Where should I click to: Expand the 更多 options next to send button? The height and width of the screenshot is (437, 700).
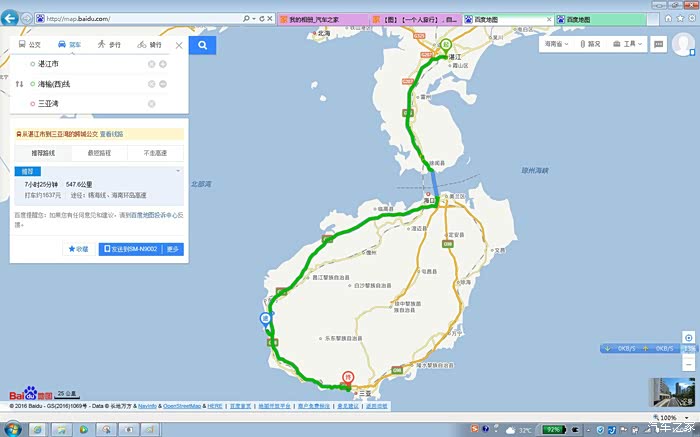coord(173,249)
